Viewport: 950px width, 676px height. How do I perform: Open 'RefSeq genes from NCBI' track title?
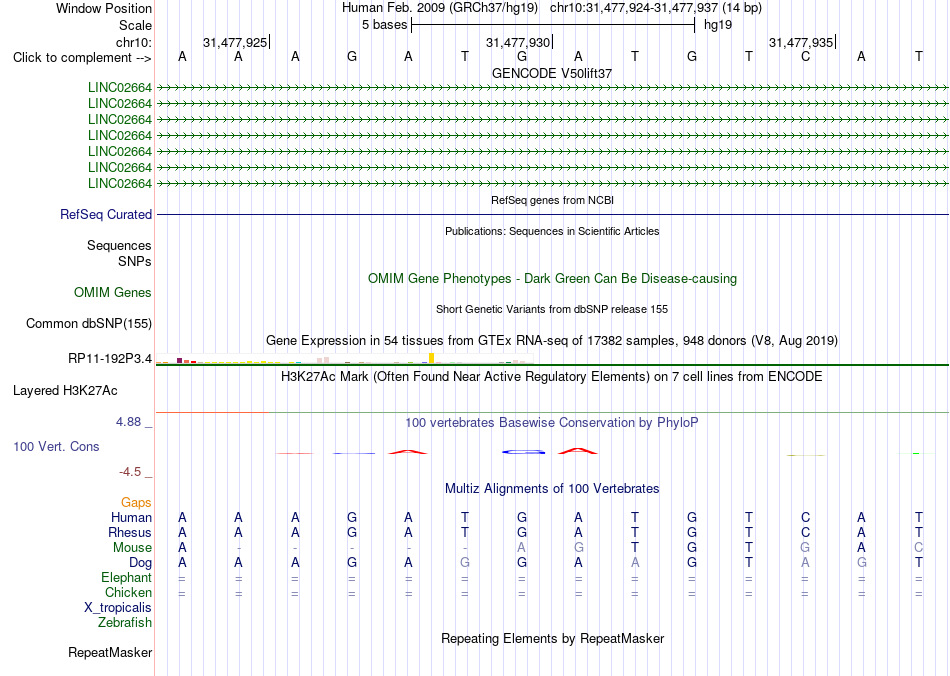tap(553, 200)
